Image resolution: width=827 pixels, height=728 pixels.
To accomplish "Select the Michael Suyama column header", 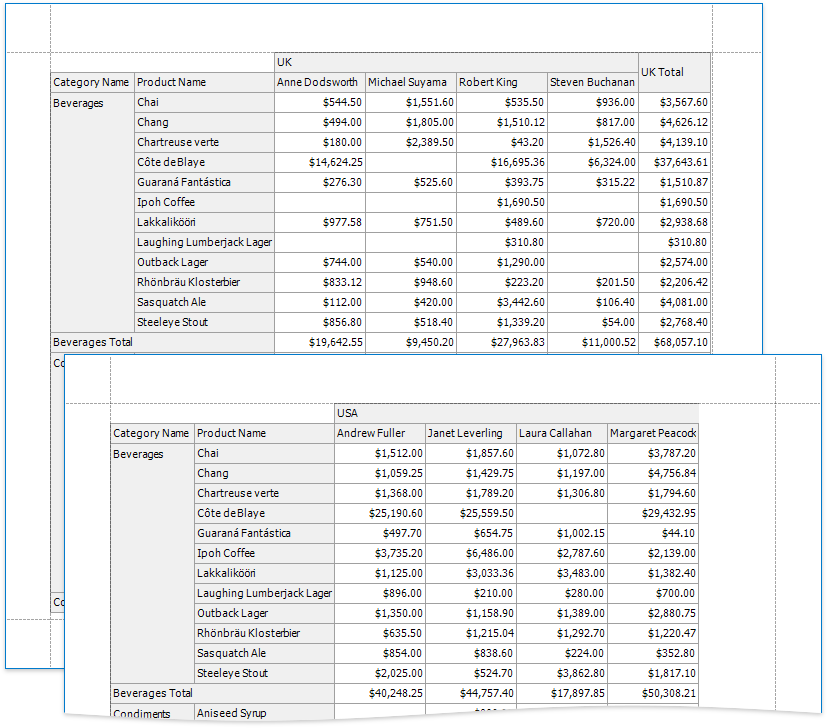I will pos(410,82).
